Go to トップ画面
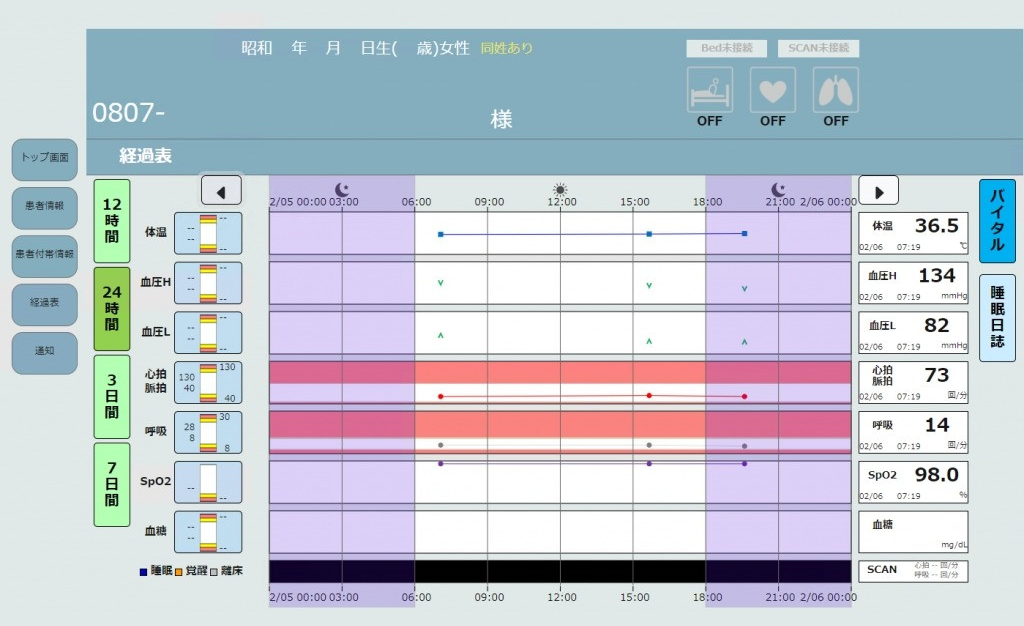 [x=44, y=160]
